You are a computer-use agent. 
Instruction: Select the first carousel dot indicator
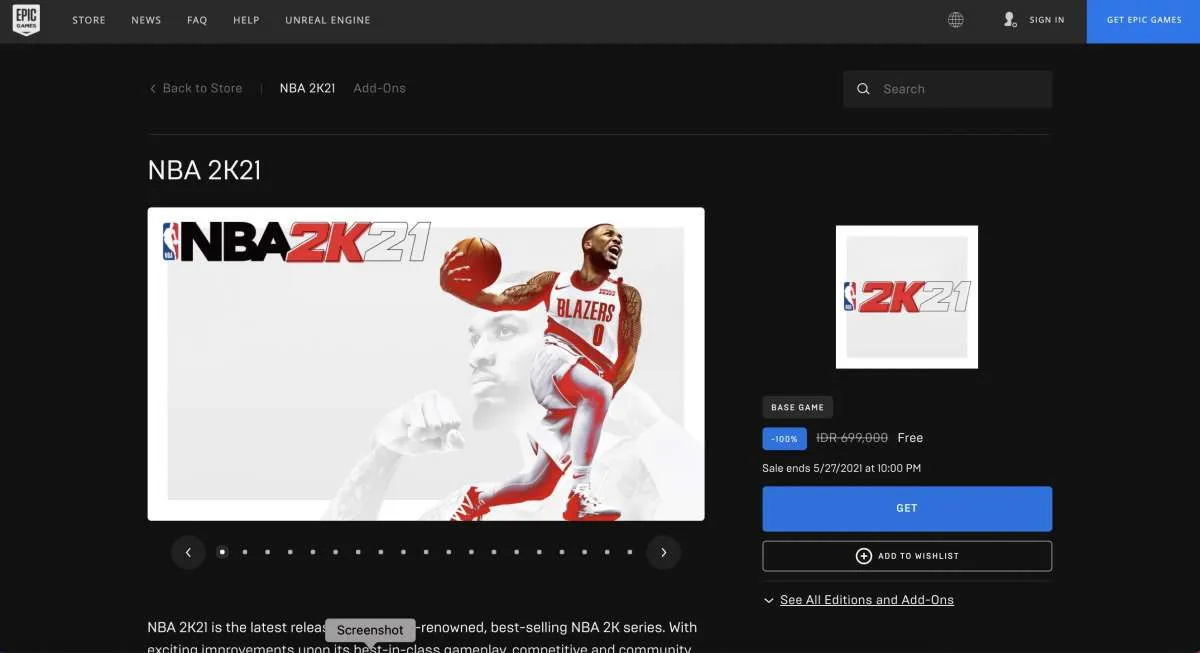tap(222, 552)
